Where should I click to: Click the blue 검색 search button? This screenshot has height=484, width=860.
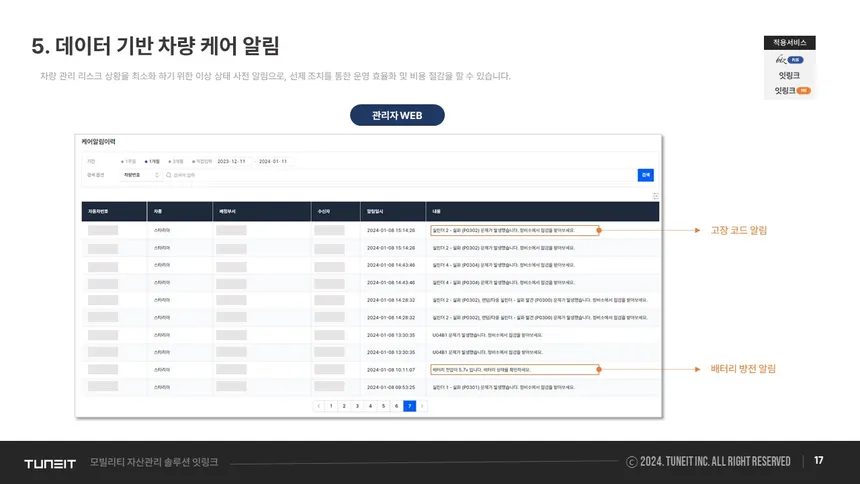point(646,175)
